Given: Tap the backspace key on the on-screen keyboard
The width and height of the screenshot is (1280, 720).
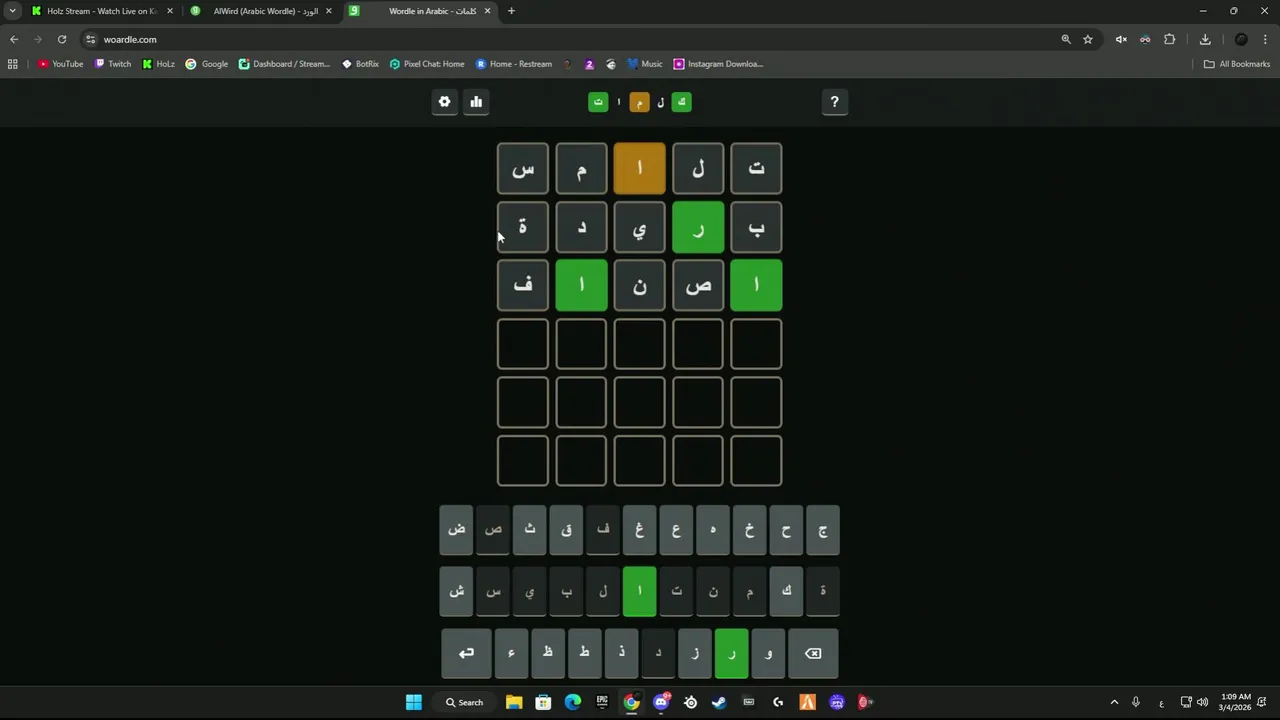Looking at the screenshot, I should coord(813,653).
